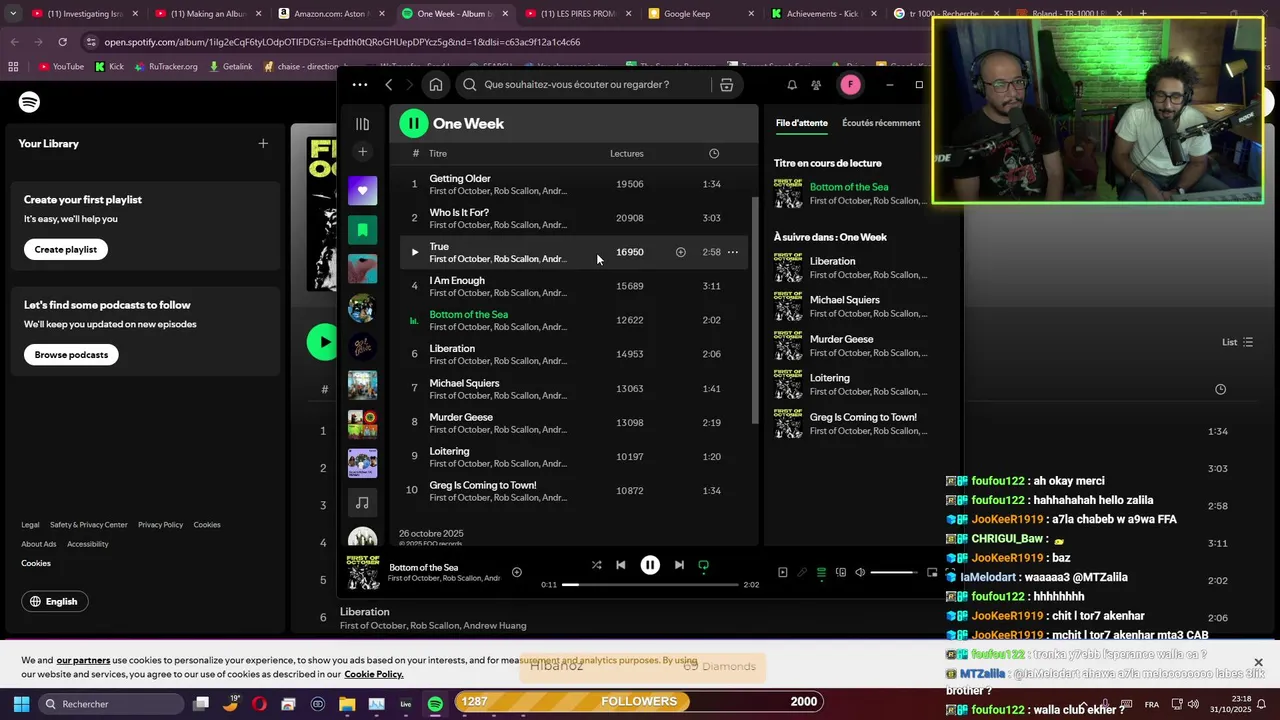Pause with the white player bar button
This screenshot has width=1280, height=720.
650,565
